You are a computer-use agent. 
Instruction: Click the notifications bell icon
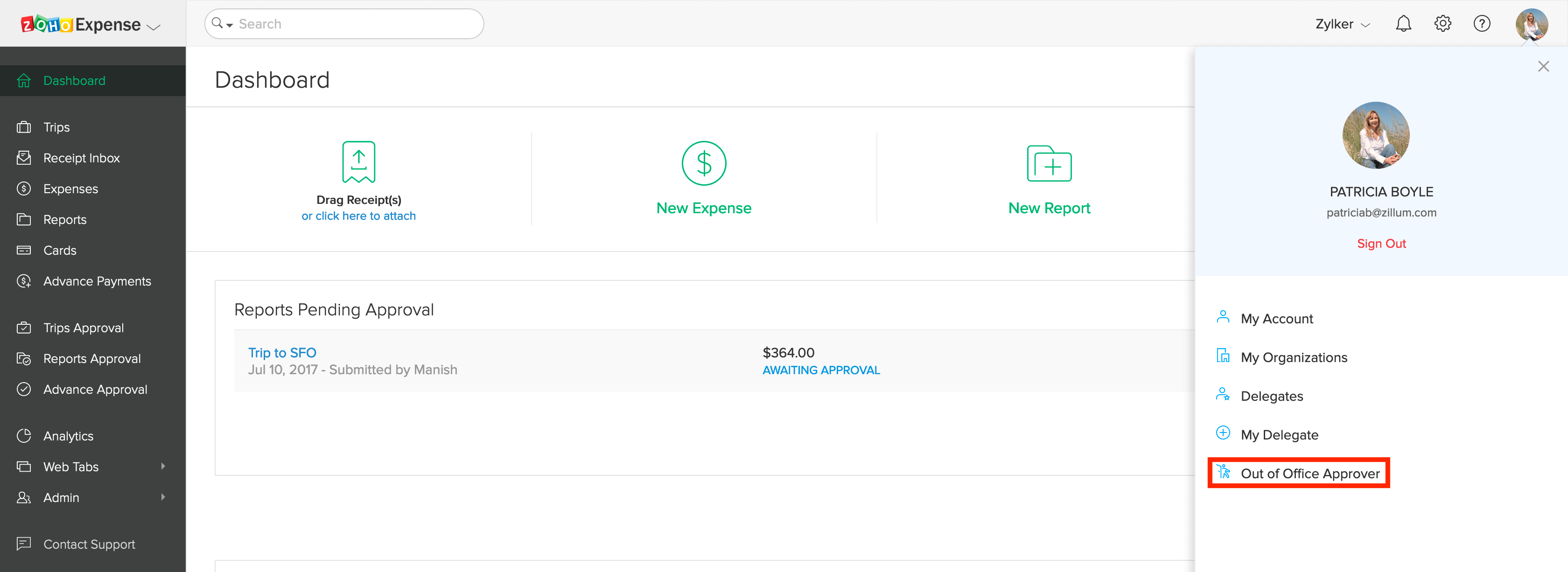[x=1403, y=24]
